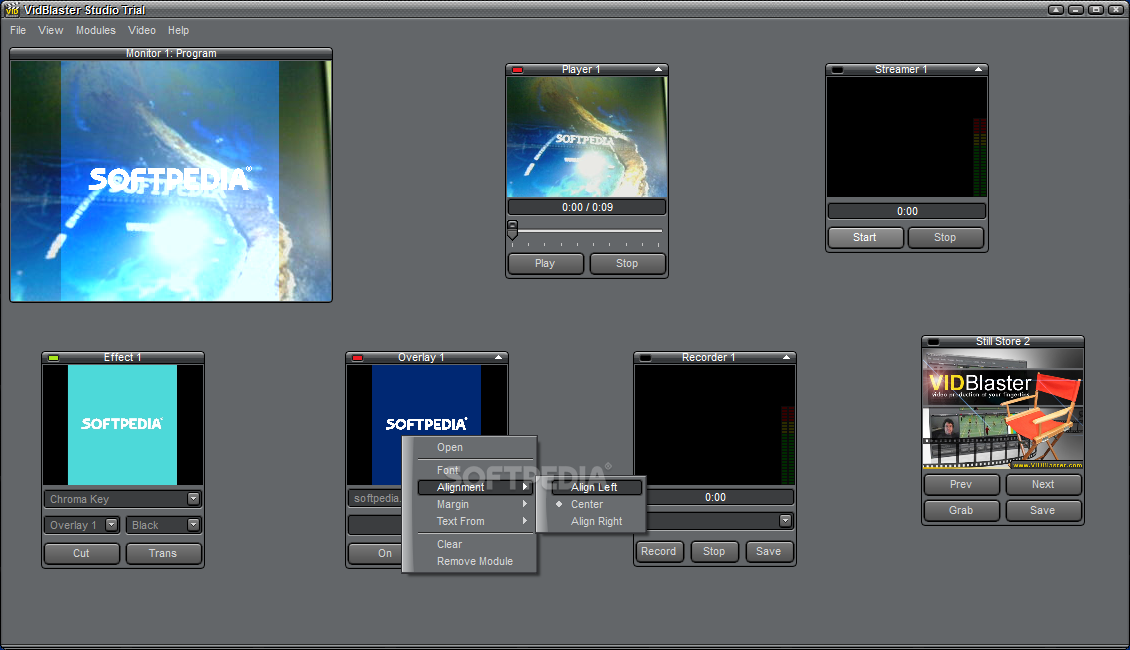Click the On button in Overlay 1

pos(375,553)
